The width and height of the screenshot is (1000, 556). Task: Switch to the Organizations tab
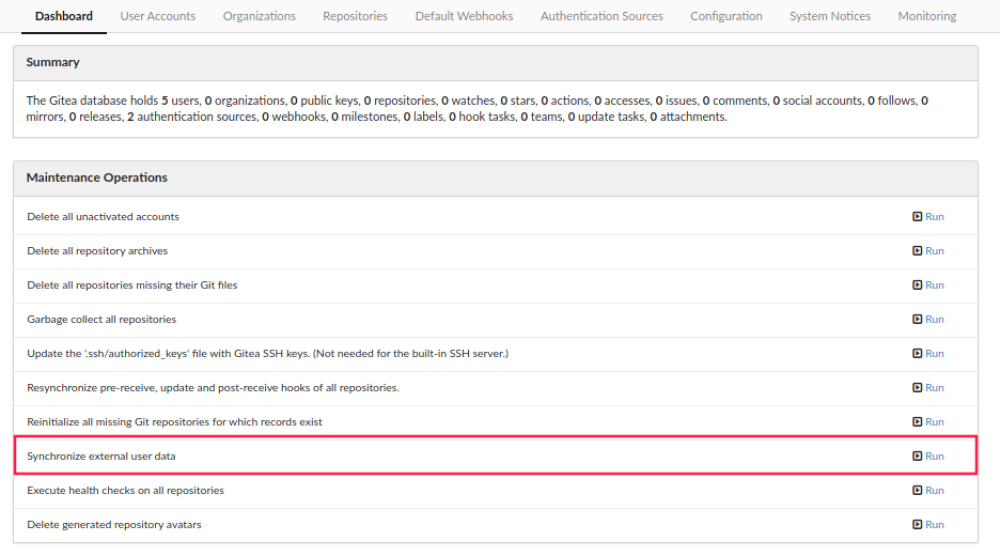coord(259,16)
